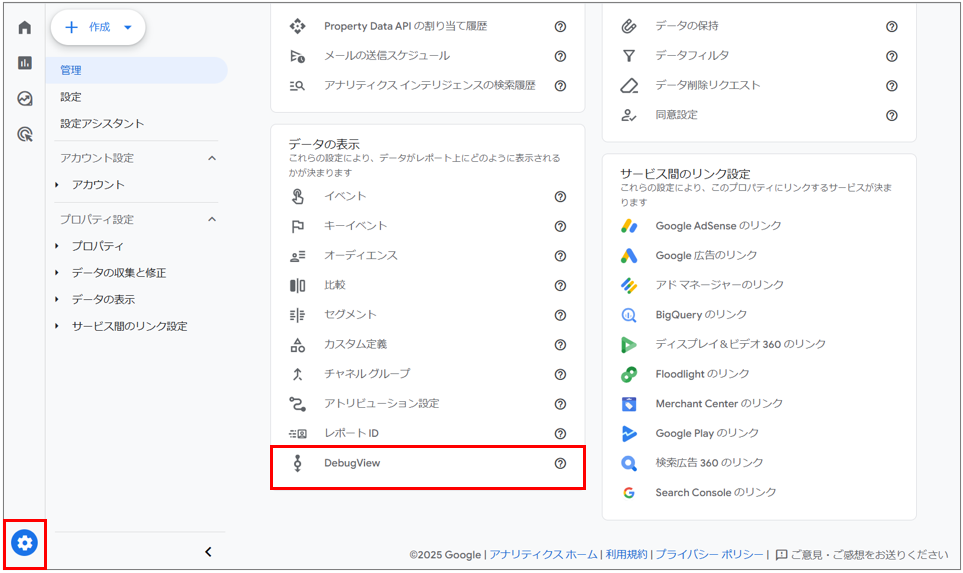
Task: Expand the データの表示 tree arrow in sidebar
Action: click(57, 299)
